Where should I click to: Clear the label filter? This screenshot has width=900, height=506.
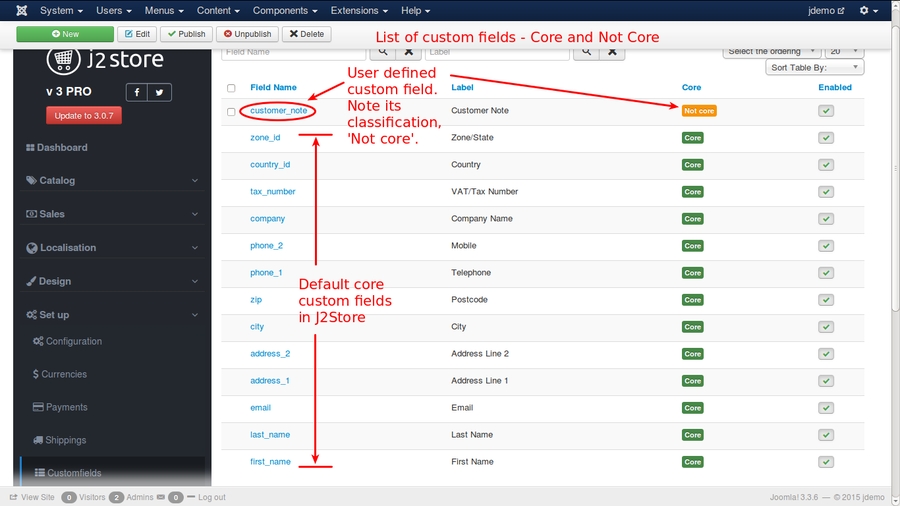612,52
